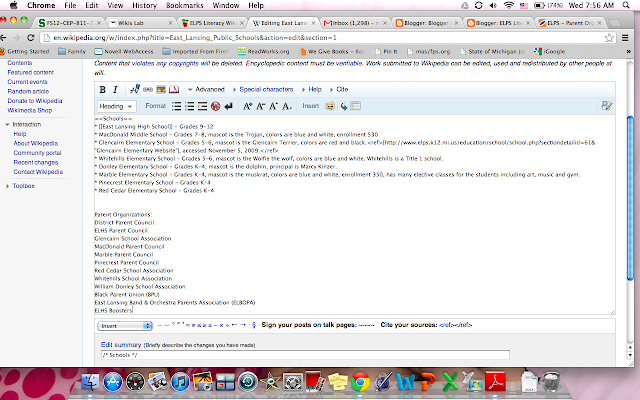The width and height of the screenshot is (640, 400).
Task: Click the Edit summary text field
Action: (x=305, y=355)
